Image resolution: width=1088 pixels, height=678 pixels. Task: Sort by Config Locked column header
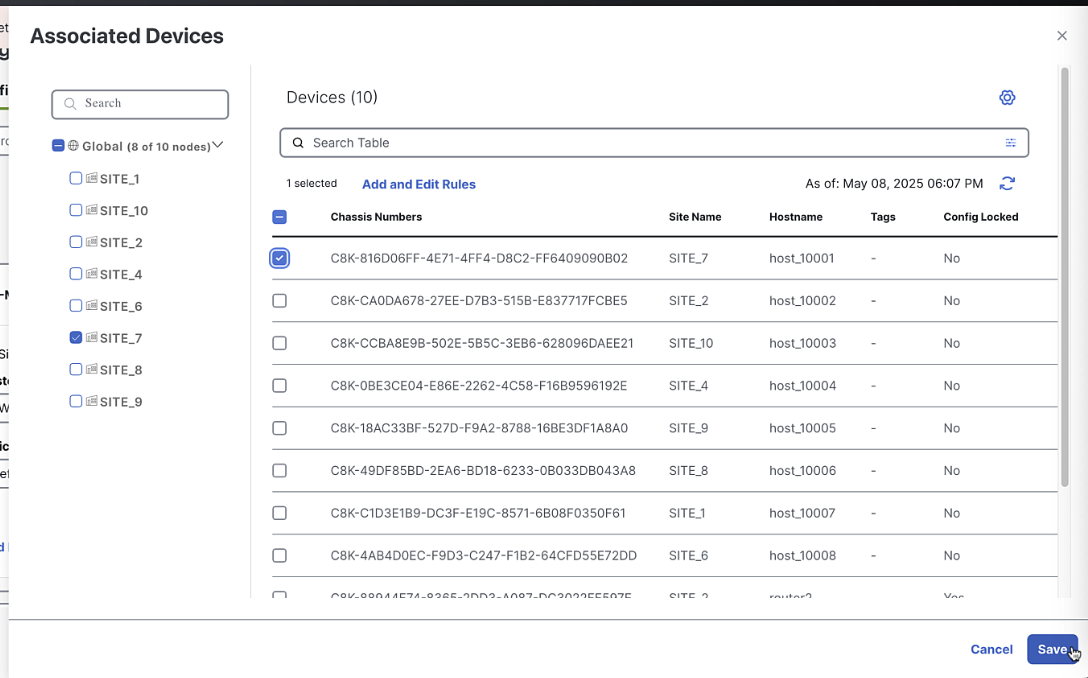(981, 217)
